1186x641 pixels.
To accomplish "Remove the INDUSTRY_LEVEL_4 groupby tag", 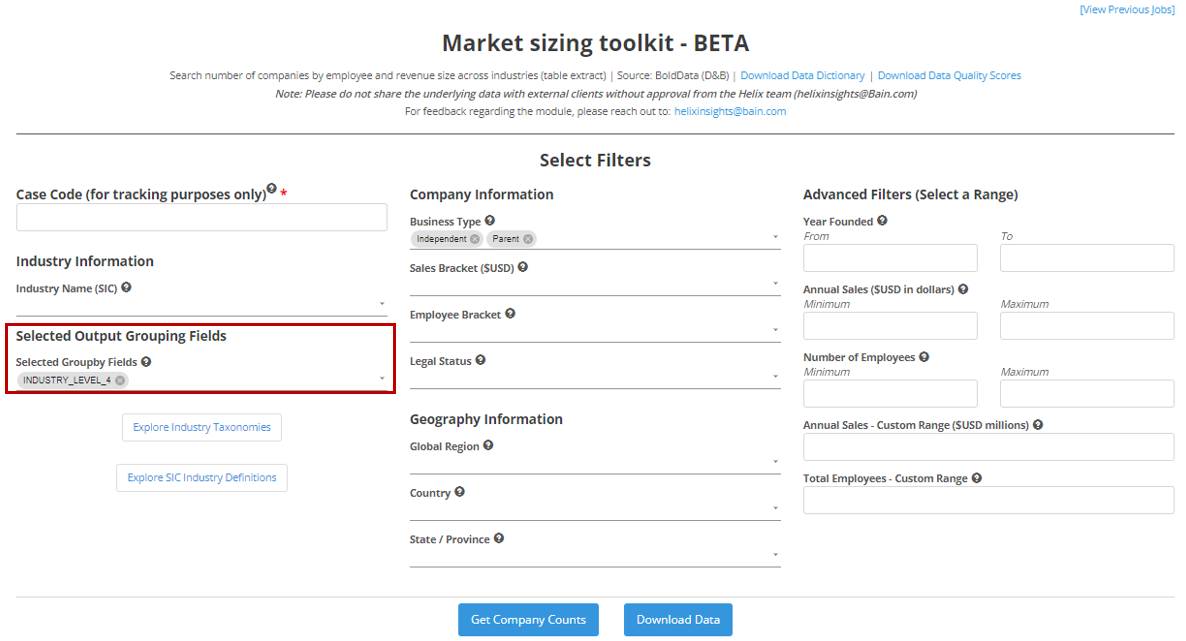I will 120,380.
